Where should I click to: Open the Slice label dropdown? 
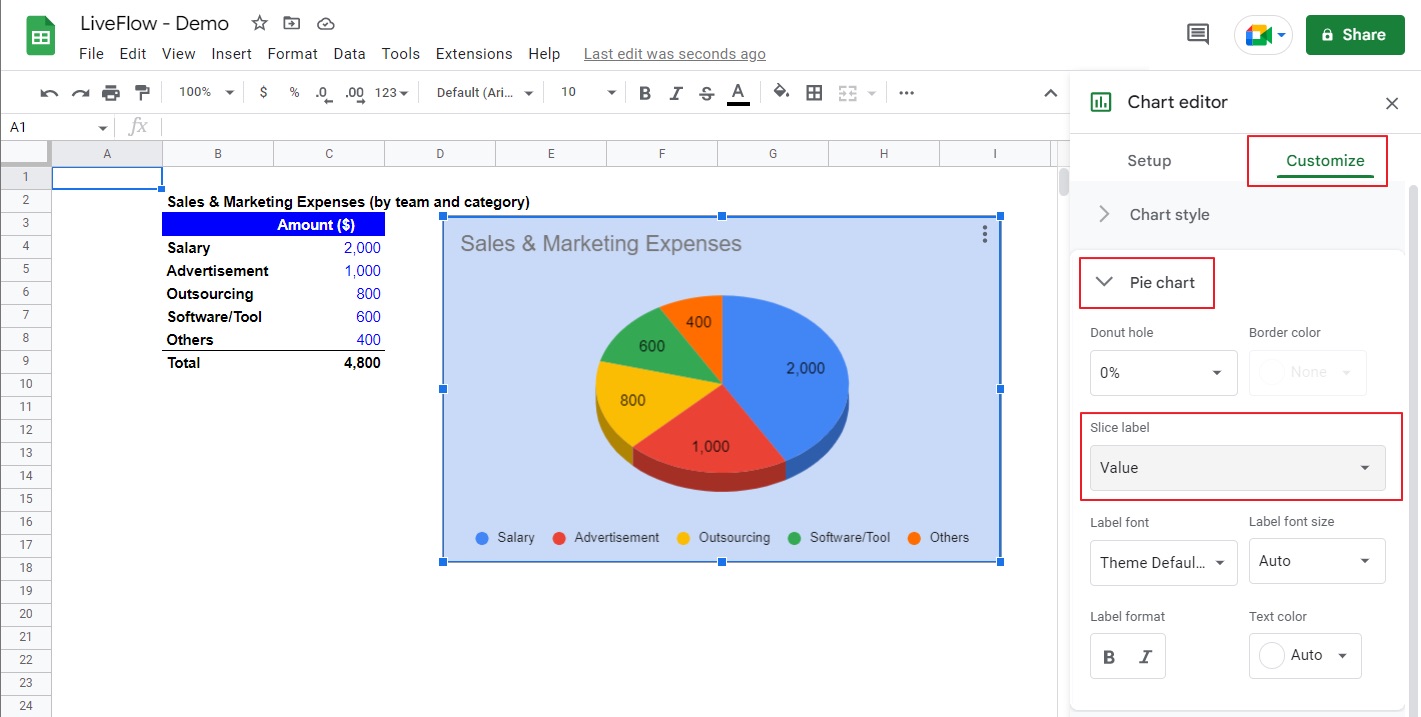click(1237, 468)
